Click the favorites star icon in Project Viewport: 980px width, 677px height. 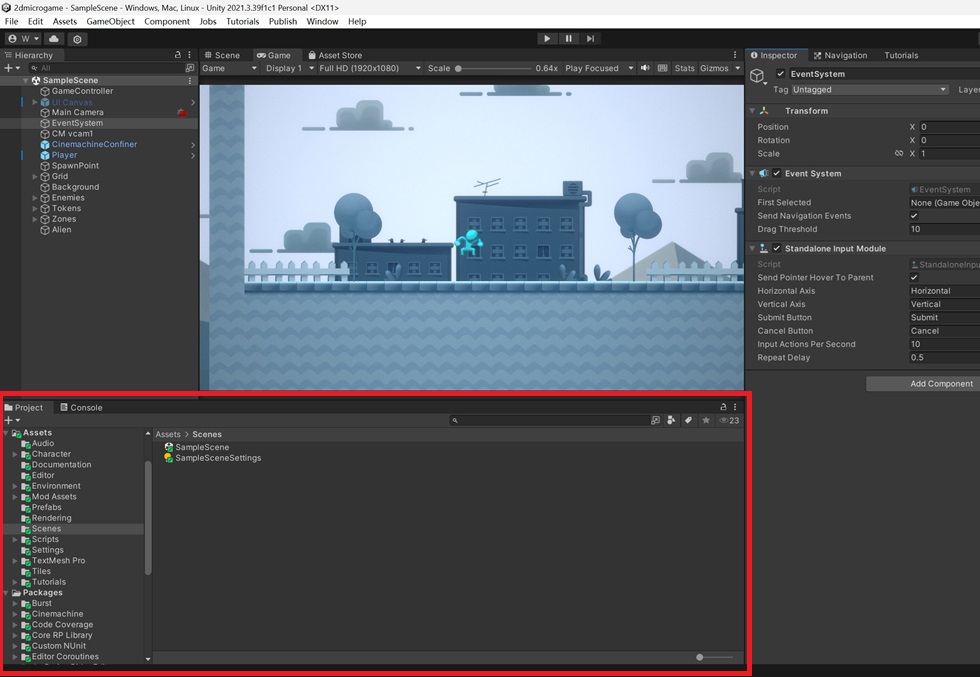tap(706, 420)
